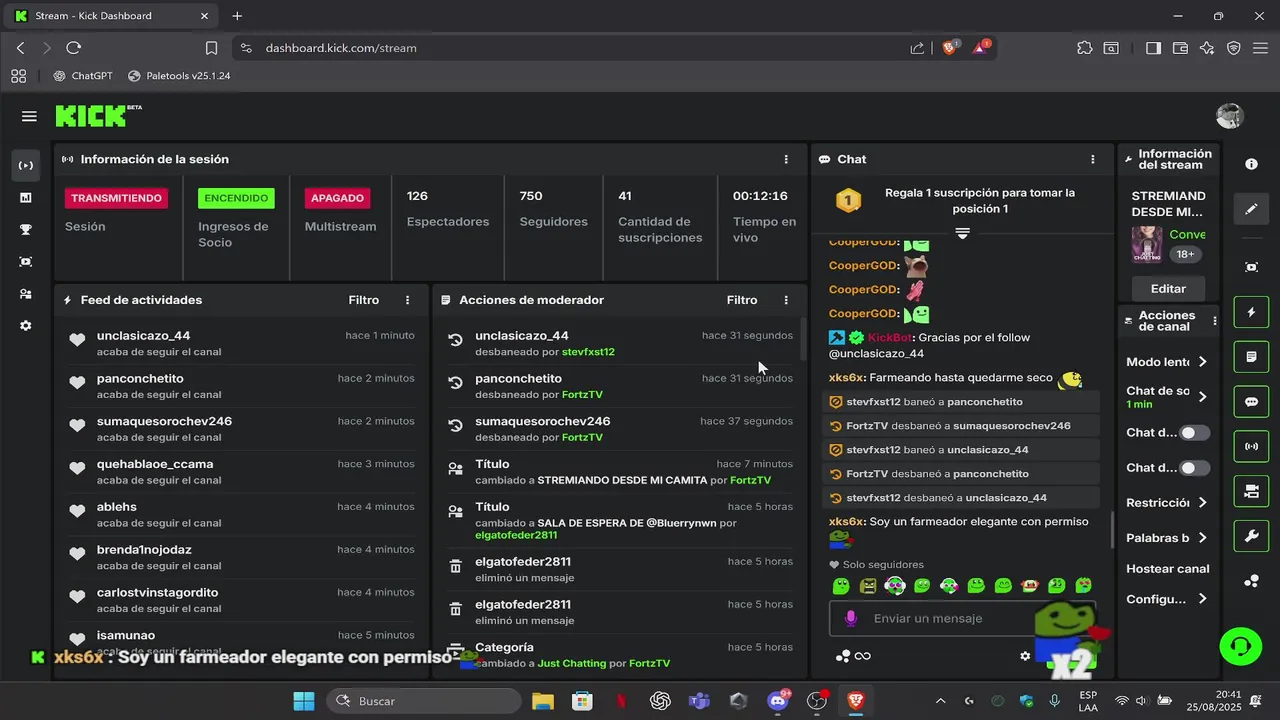
Task: Click the lightning quick actions icon
Action: pyautogui.click(x=1251, y=312)
